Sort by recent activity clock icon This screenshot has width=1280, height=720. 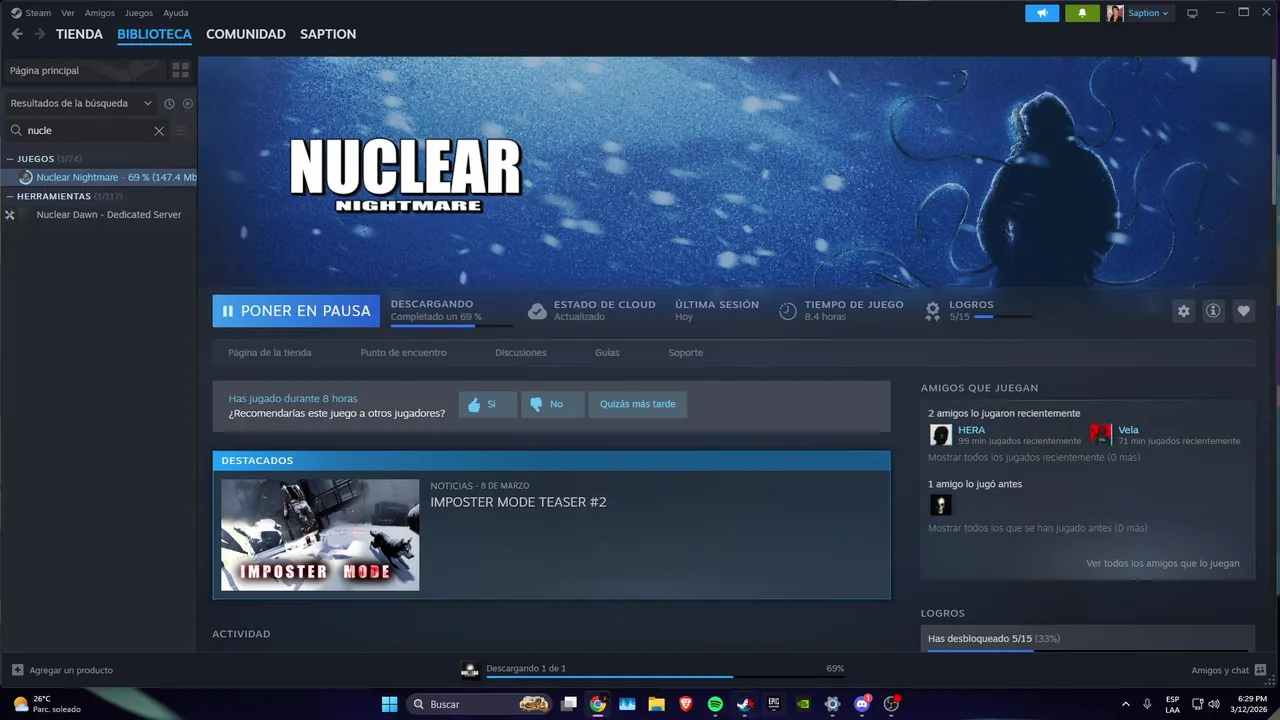coord(169,103)
